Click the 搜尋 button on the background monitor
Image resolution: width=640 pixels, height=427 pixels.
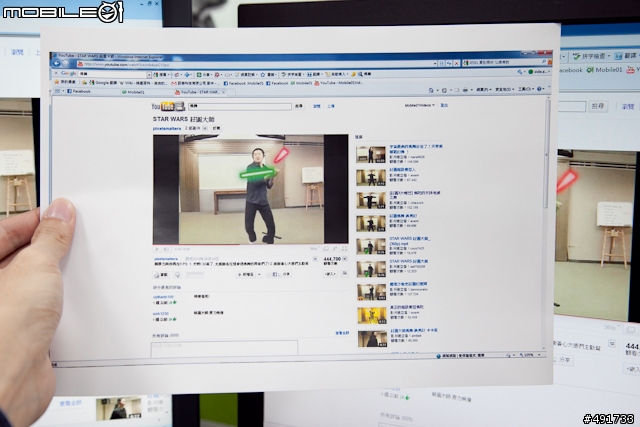pos(597,106)
